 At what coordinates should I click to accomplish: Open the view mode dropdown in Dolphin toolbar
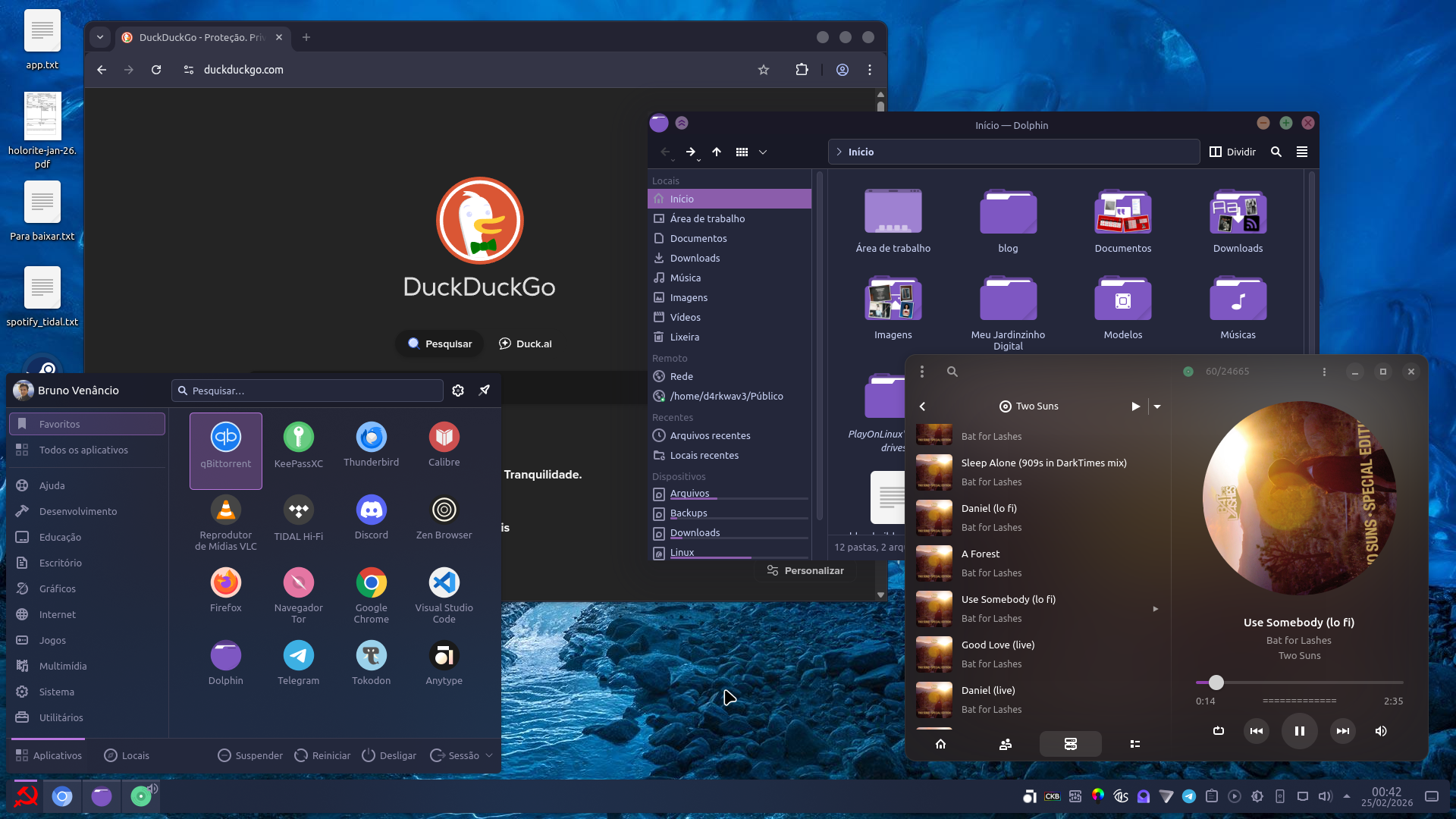763,152
